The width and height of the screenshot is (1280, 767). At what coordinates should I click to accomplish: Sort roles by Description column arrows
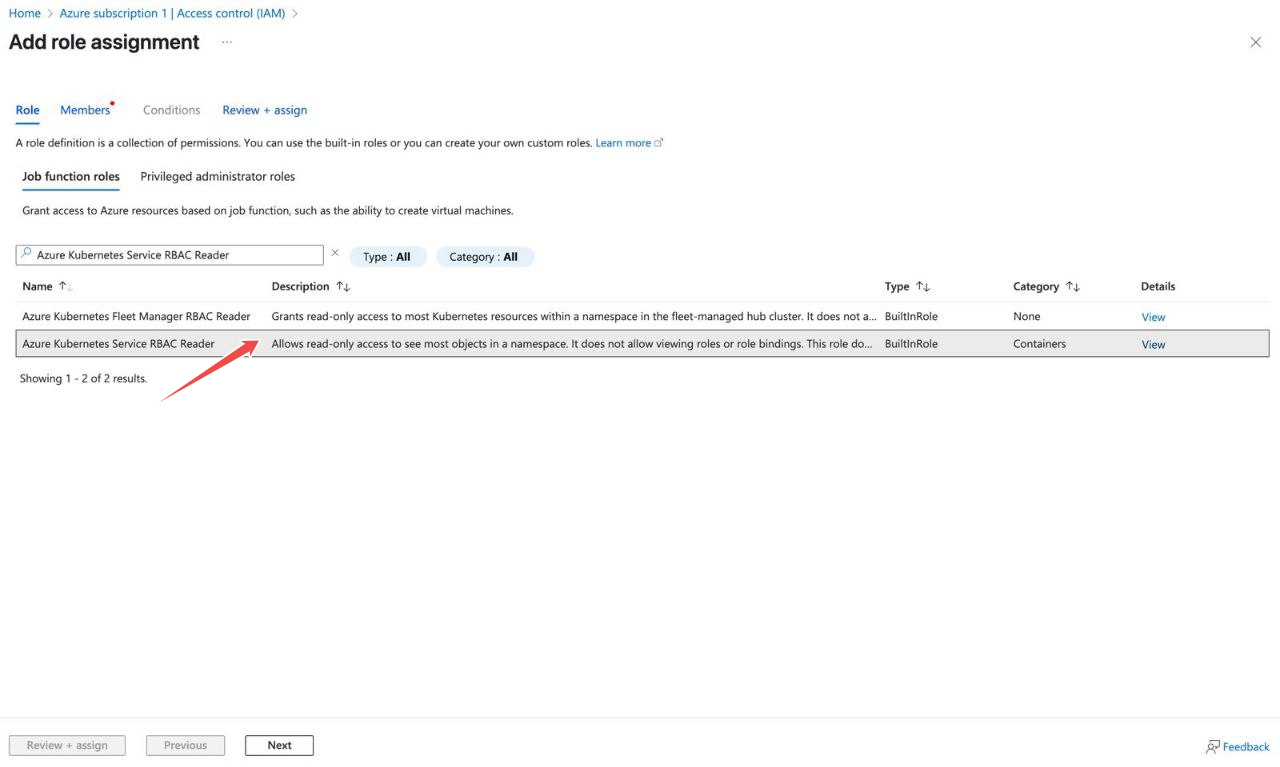click(x=343, y=287)
